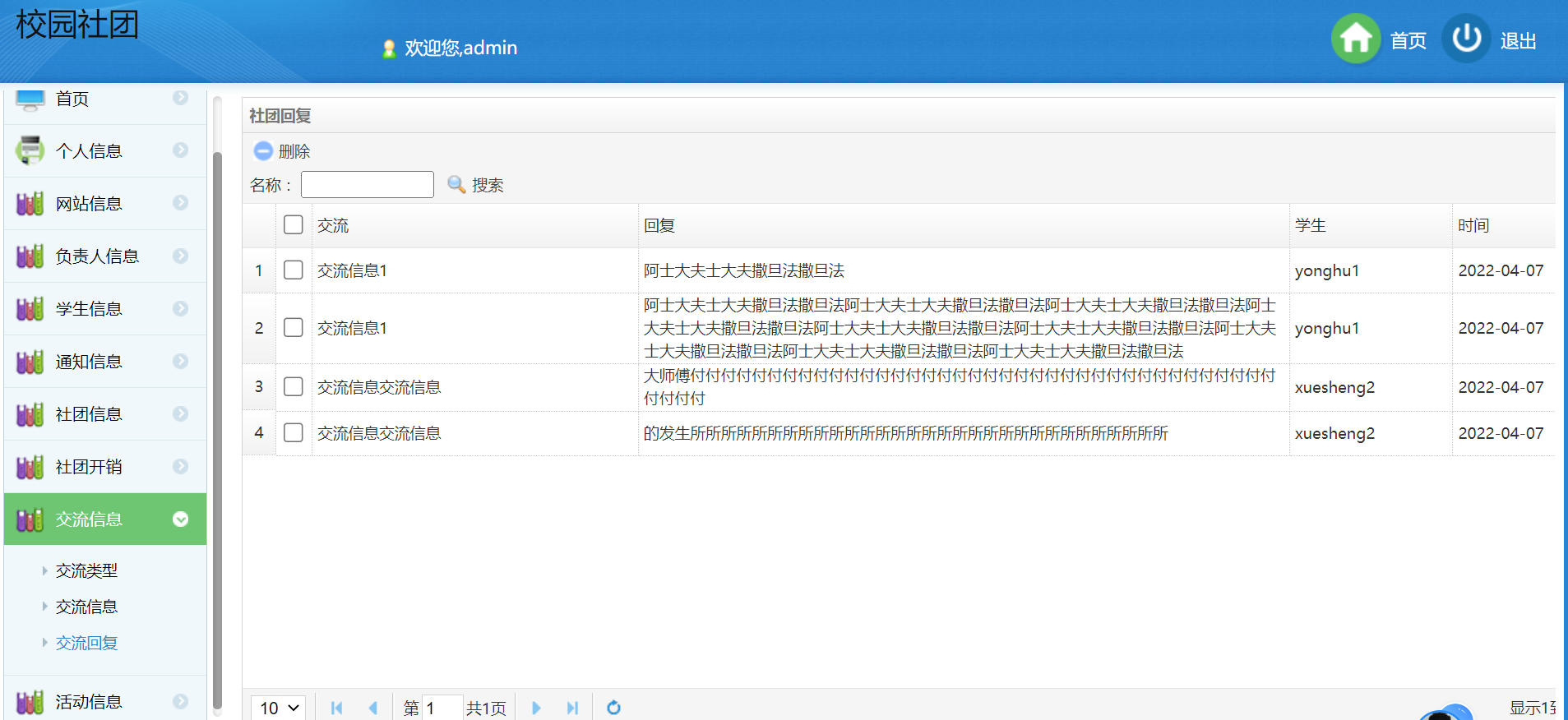Click the books icon beside 通知信息
The image size is (1568, 720).
pos(30,361)
